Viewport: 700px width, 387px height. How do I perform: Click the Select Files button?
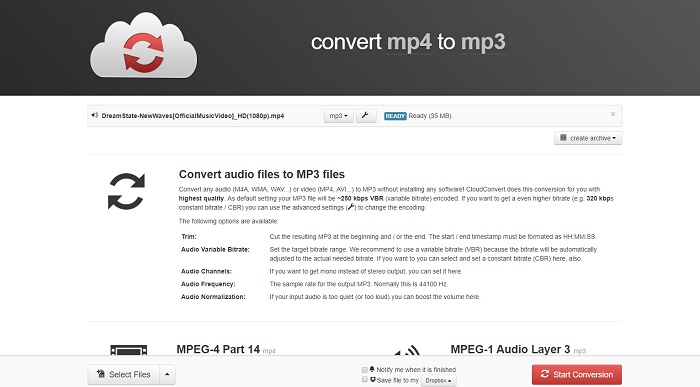[x=124, y=375]
